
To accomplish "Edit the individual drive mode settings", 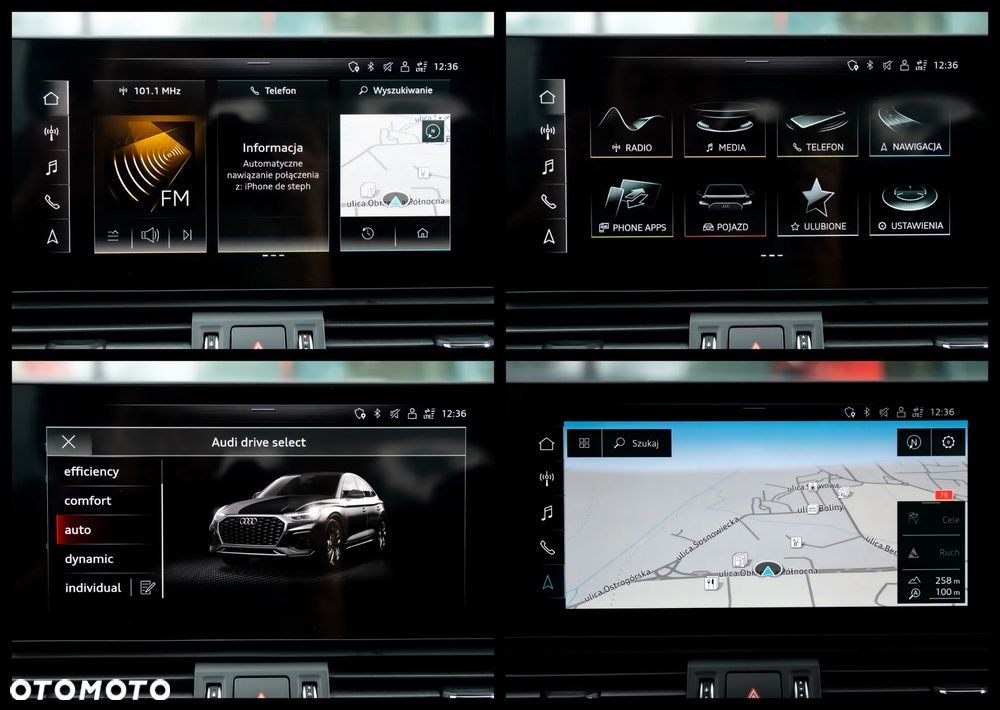I will point(147,588).
